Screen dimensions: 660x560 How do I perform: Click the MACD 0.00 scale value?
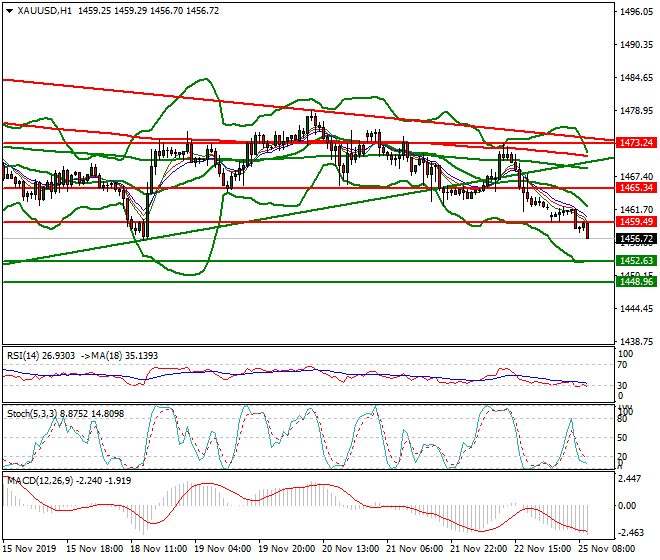coord(628,506)
